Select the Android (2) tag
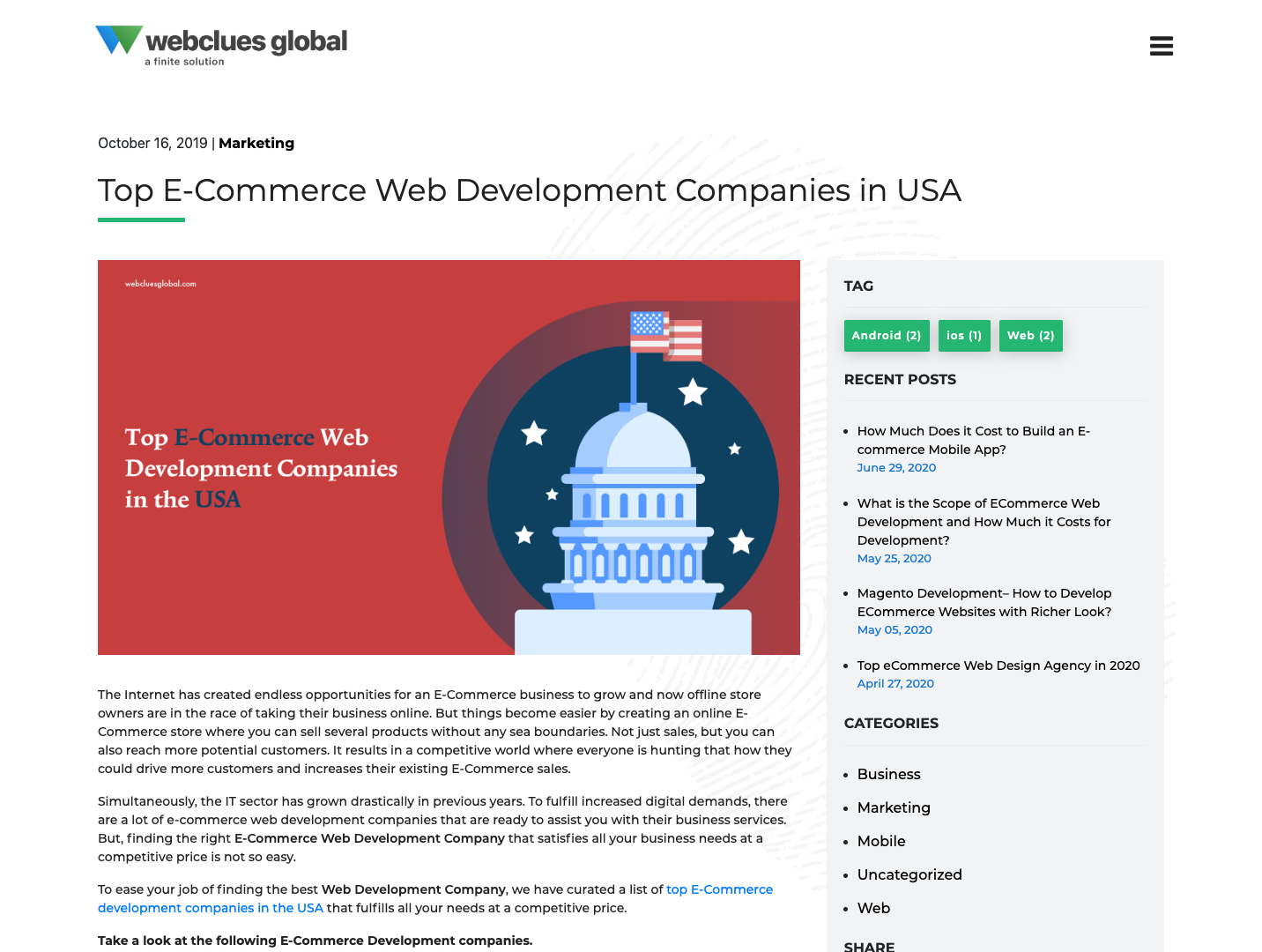This screenshot has width=1262, height=952. [887, 336]
